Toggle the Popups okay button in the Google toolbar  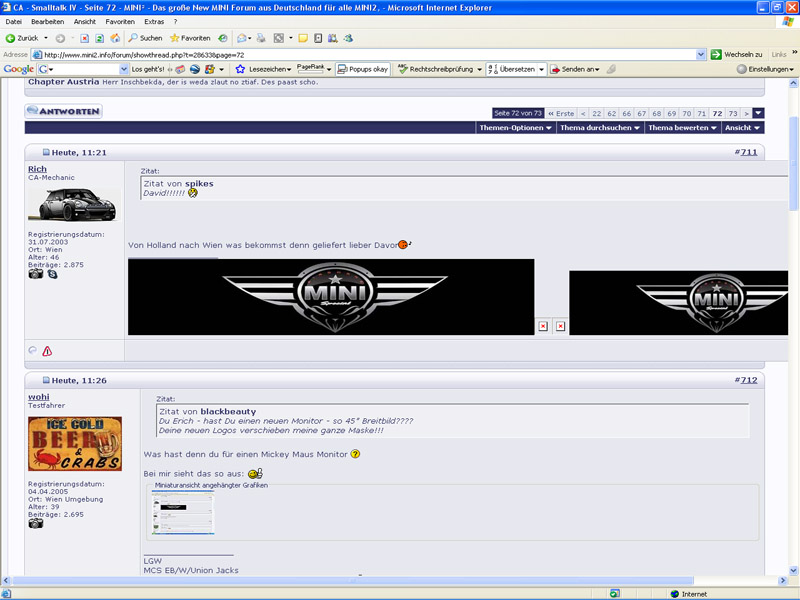(363, 69)
